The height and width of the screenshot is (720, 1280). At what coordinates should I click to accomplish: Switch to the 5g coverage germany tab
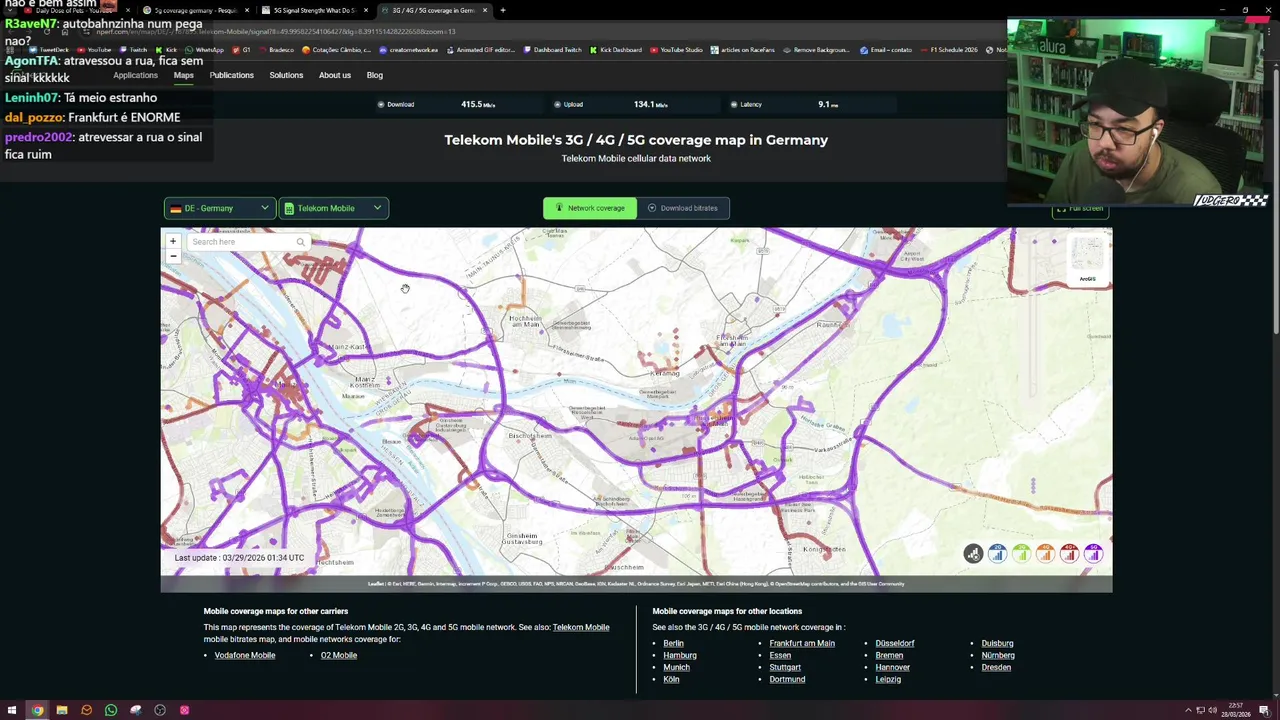coord(195,10)
